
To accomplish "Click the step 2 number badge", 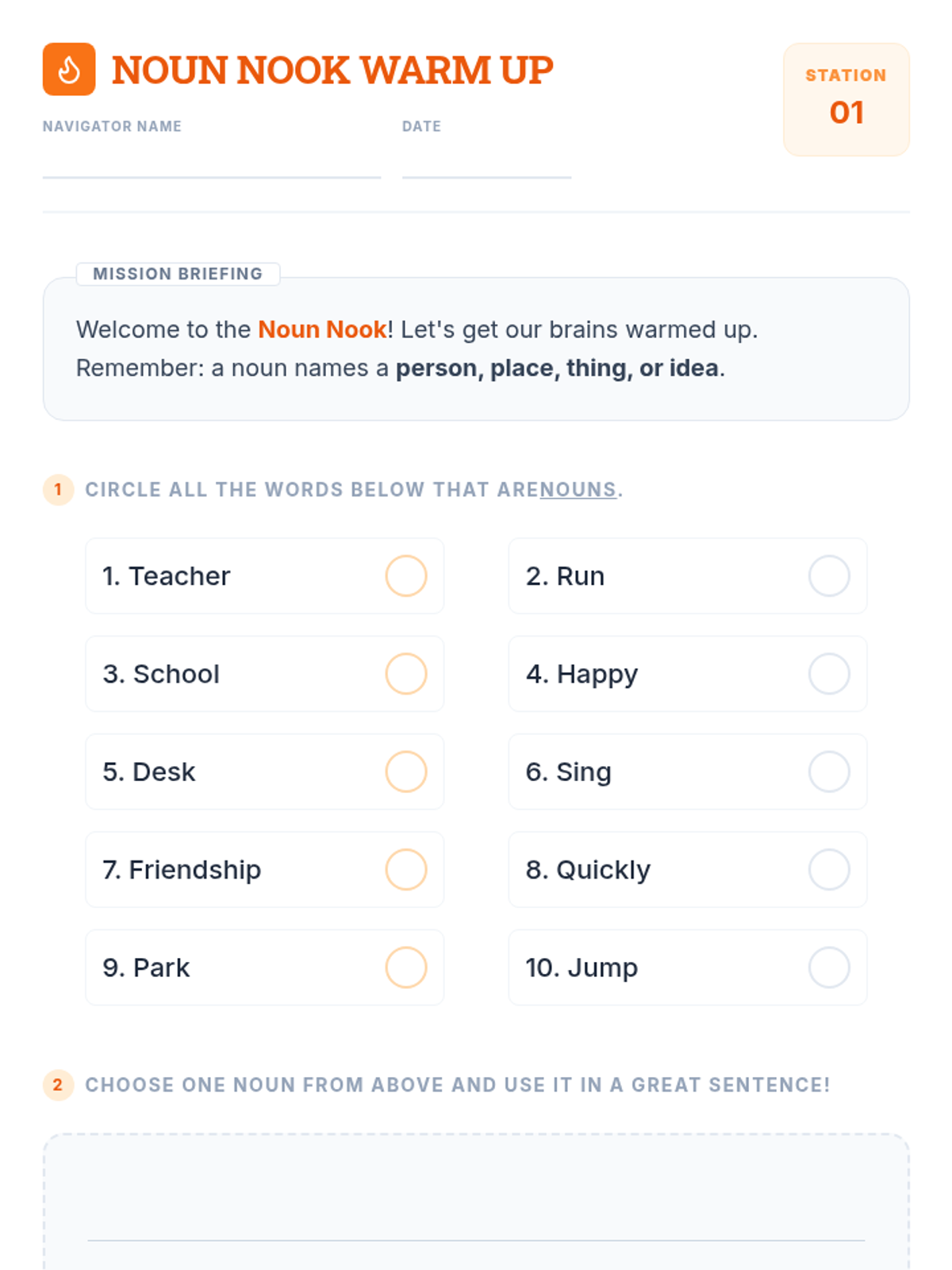I will pyautogui.click(x=58, y=1084).
